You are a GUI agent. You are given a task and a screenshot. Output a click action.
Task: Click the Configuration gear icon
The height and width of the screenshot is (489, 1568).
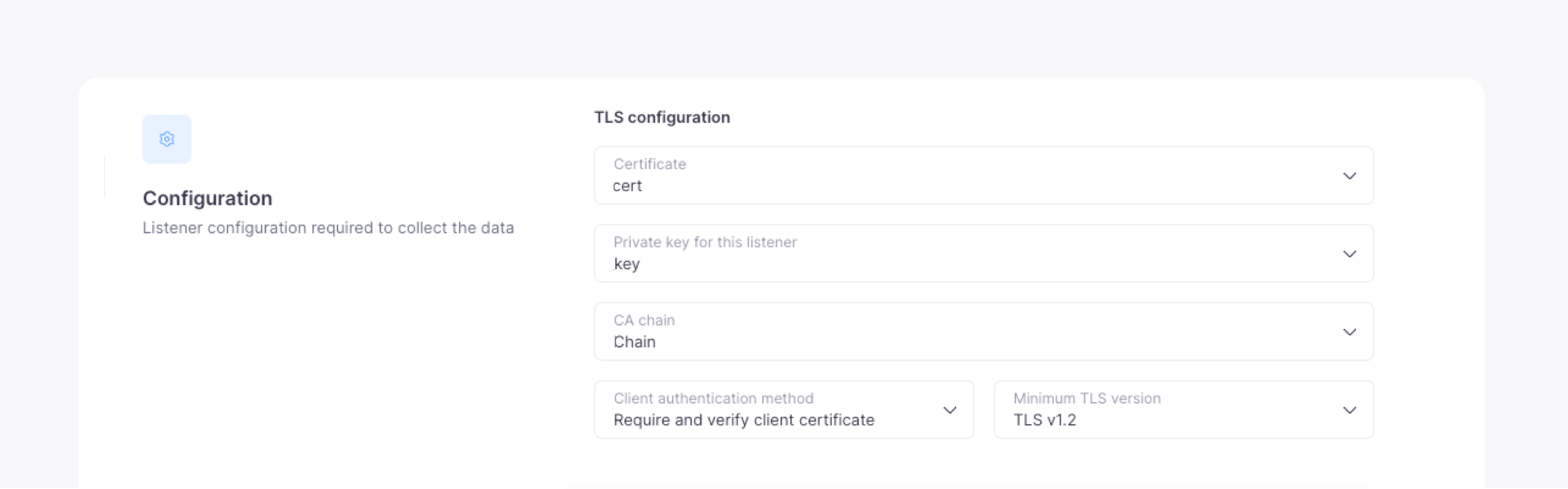click(x=167, y=139)
